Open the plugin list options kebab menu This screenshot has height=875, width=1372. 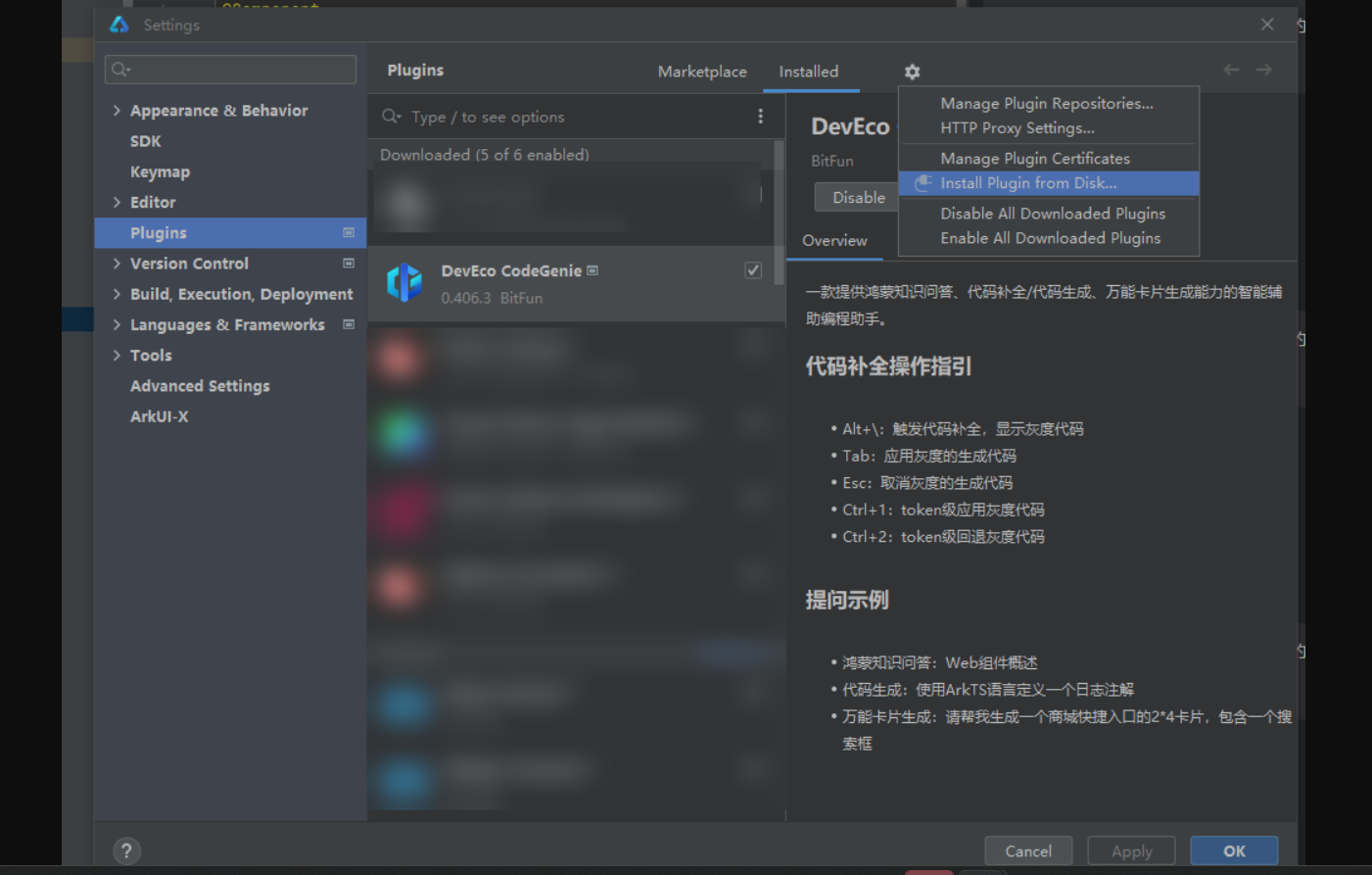[x=760, y=116]
